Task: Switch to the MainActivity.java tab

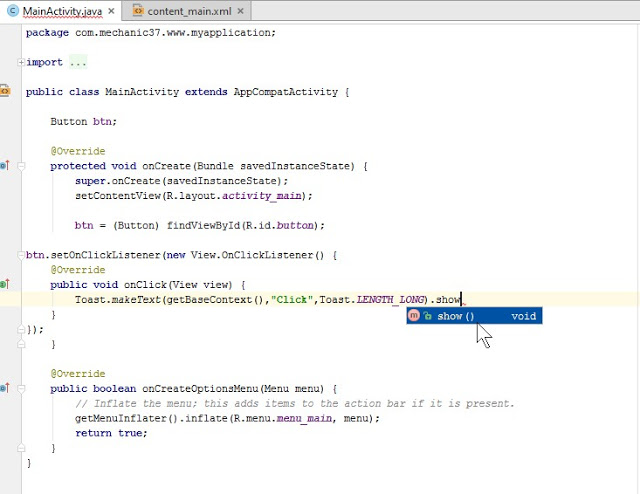Action: [x=62, y=11]
